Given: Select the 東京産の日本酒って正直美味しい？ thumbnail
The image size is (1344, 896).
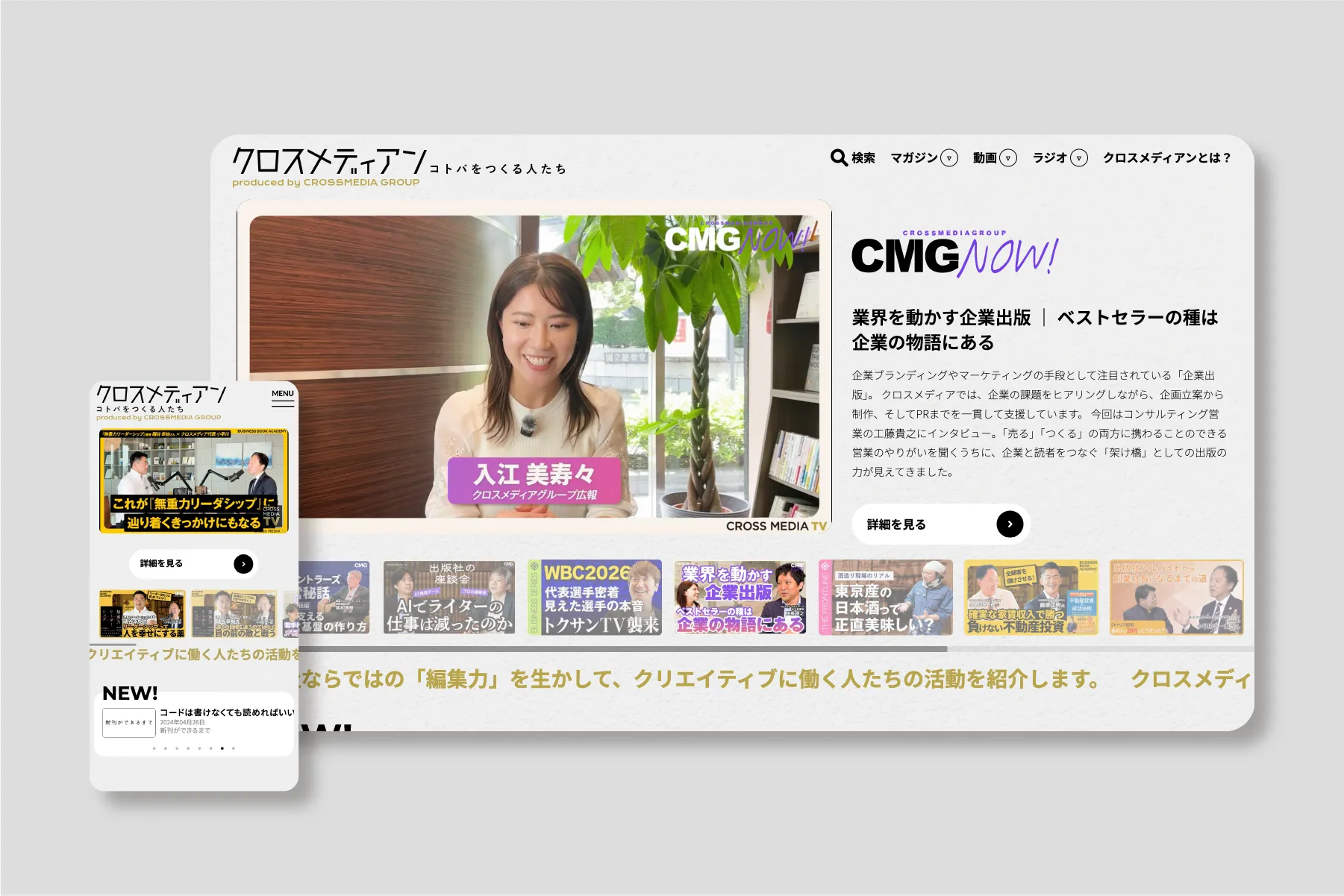Looking at the screenshot, I should 886,598.
